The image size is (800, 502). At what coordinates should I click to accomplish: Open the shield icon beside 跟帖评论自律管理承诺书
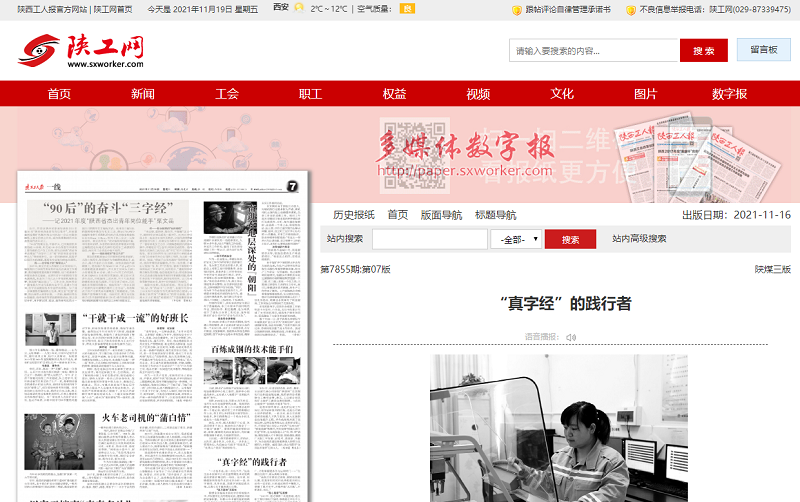tap(517, 10)
